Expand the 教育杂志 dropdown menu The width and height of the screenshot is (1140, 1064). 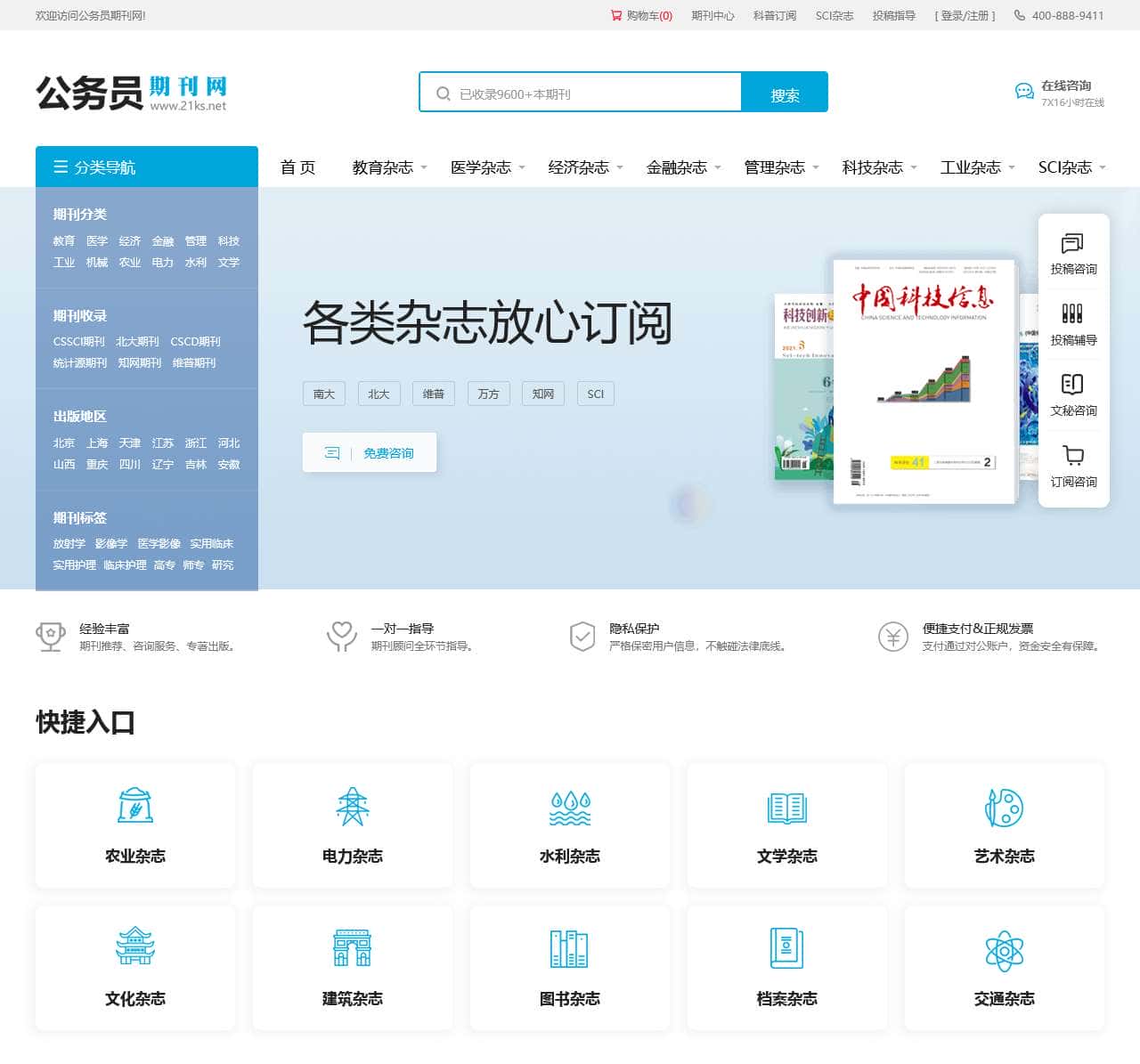point(383,167)
